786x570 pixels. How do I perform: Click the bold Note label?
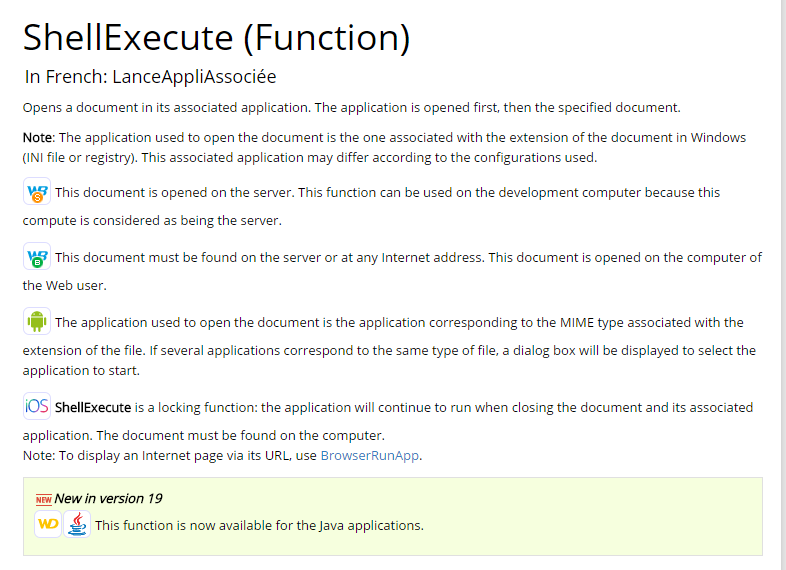(38, 137)
